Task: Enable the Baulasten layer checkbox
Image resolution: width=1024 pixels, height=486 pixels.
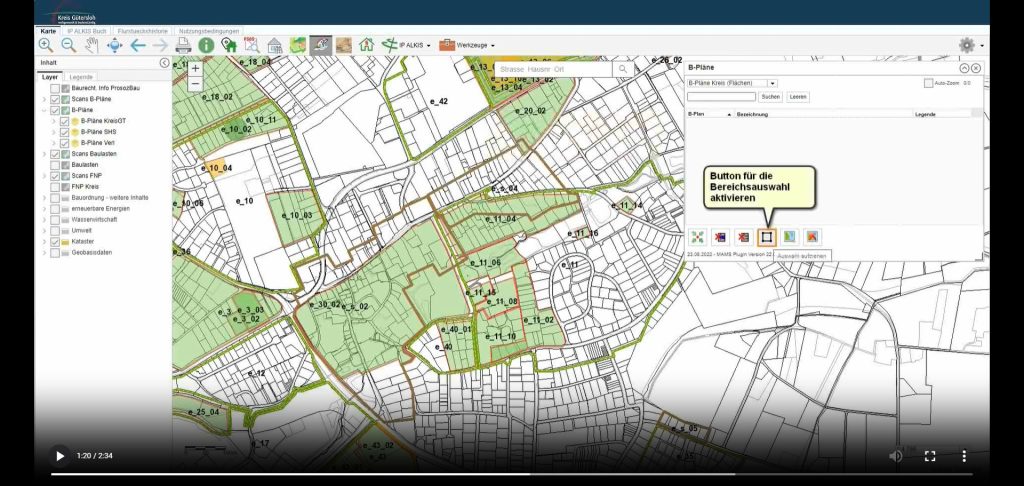Action: click(x=56, y=165)
